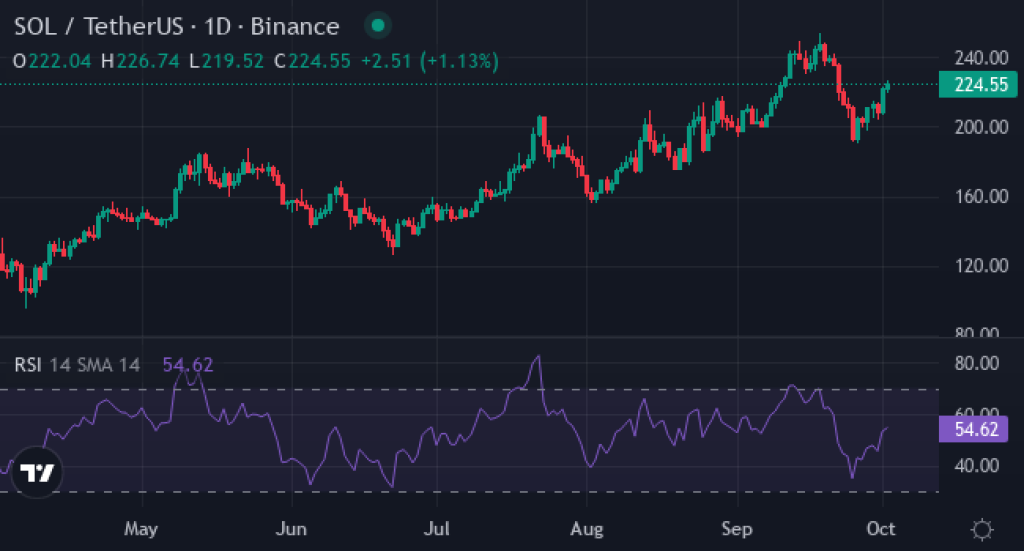Click the May label on the time axis
The image size is (1024, 551).
(x=141, y=528)
